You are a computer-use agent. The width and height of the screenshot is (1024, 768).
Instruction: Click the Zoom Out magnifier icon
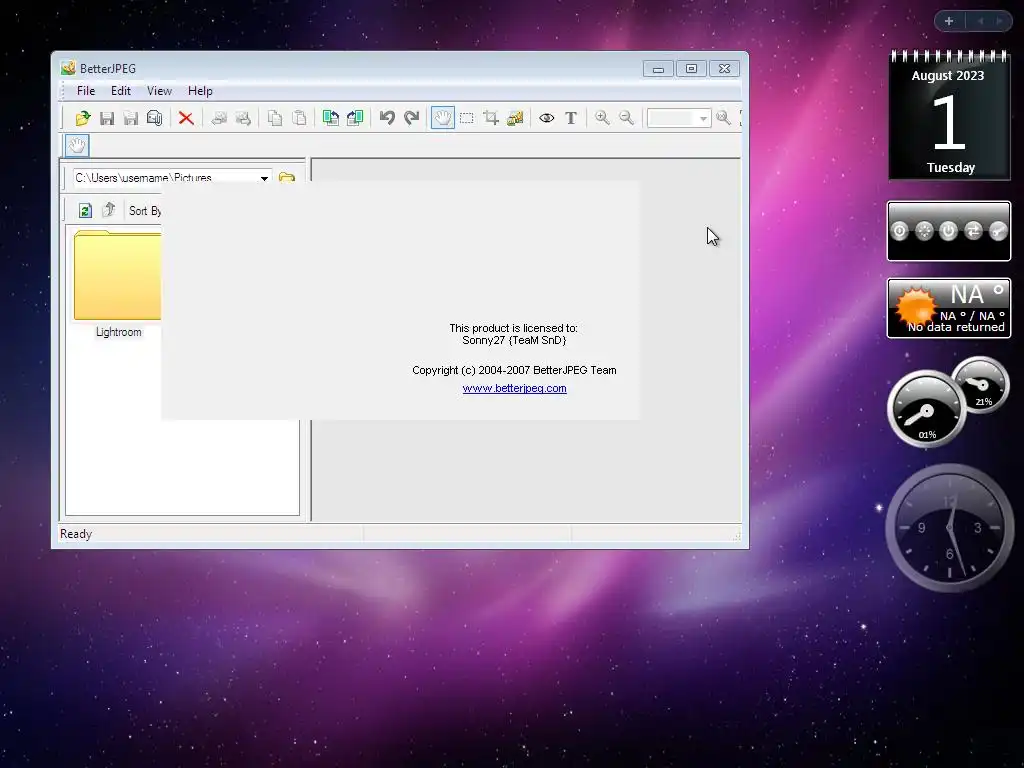[x=626, y=118]
